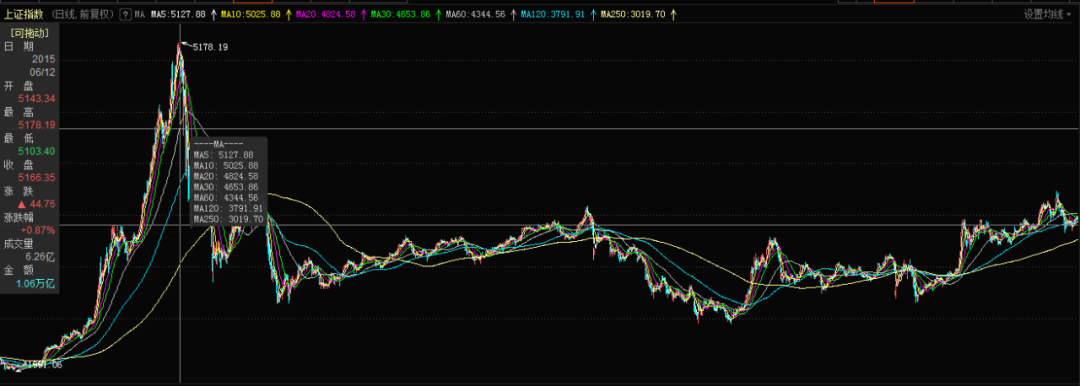Click the 5178.19 peak price marker

click(210, 47)
